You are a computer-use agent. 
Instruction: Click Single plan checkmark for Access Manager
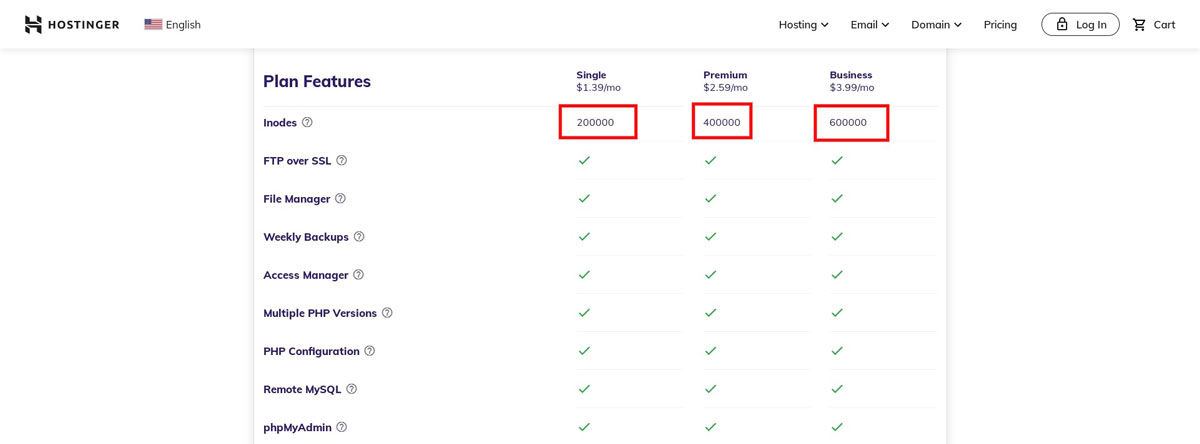[x=584, y=274]
